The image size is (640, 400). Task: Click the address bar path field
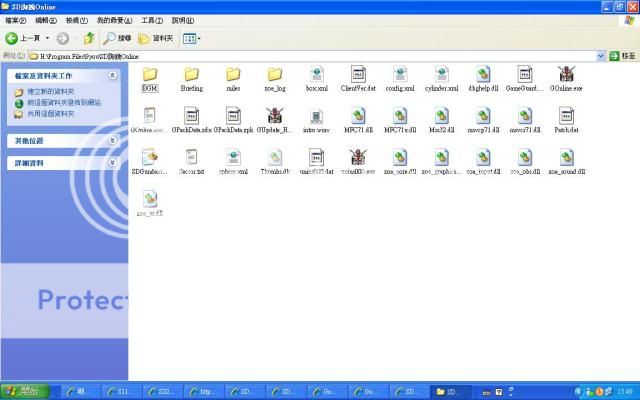tap(300, 56)
